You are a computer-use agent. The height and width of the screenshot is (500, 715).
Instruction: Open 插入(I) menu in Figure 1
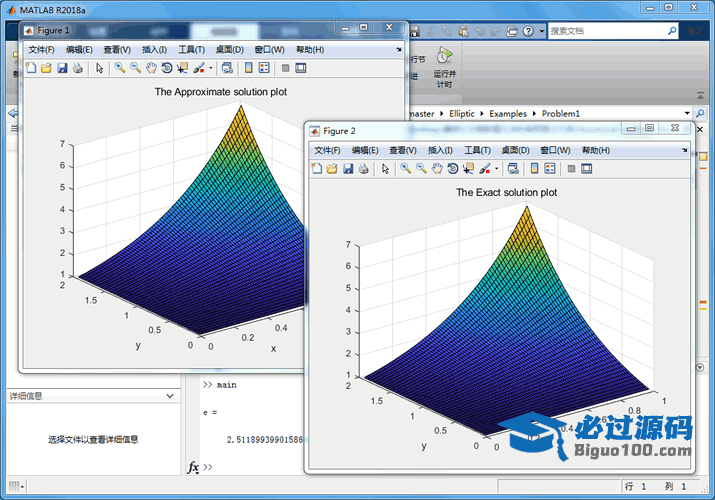[155, 50]
